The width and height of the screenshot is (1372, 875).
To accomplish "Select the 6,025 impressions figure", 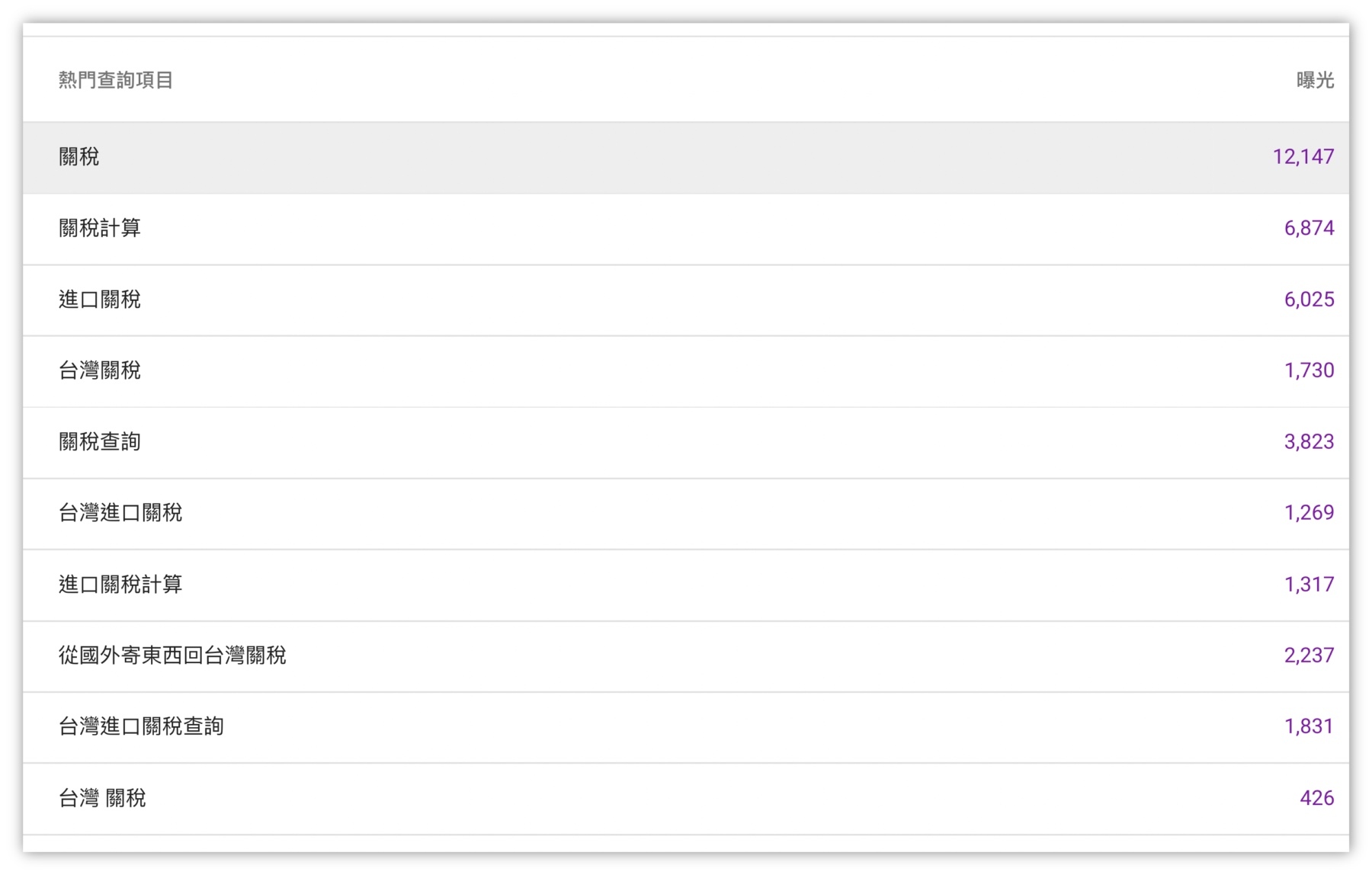I will pyautogui.click(x=1309, y=300).
